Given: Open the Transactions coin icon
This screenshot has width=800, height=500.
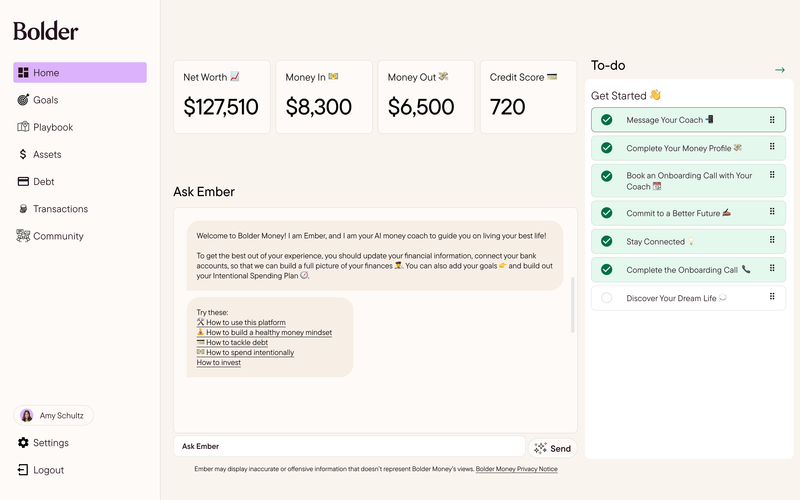Looking at the screenshot, I should click(23, 209).
